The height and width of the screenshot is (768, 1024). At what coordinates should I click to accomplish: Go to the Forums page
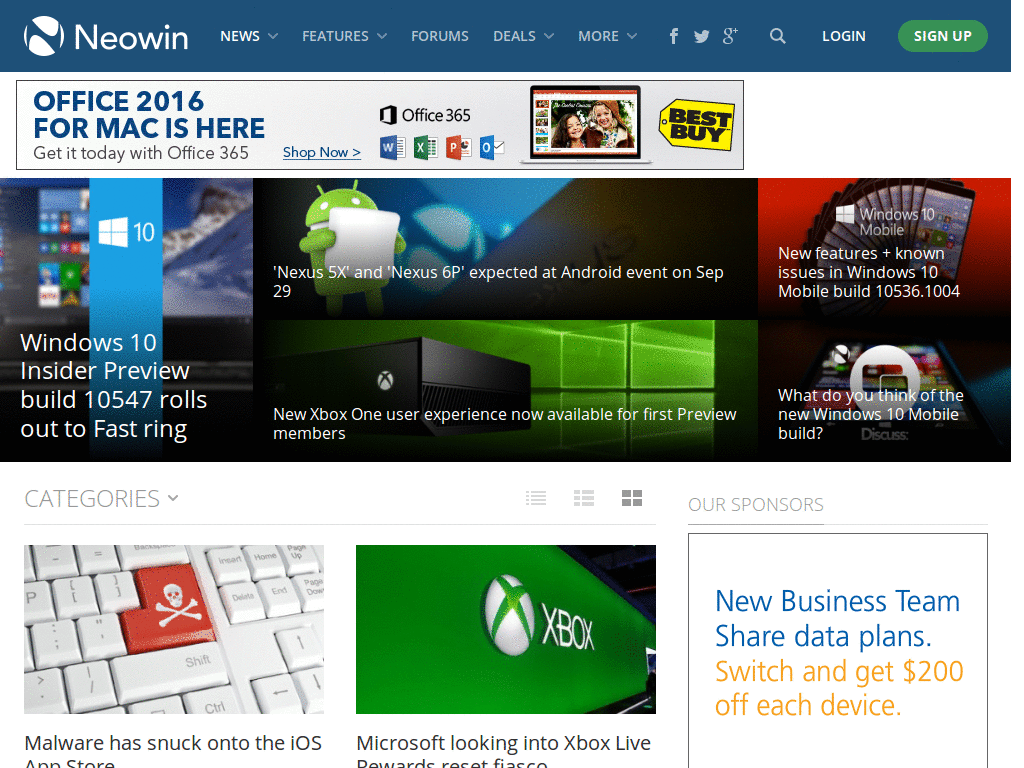pos(440,36)
